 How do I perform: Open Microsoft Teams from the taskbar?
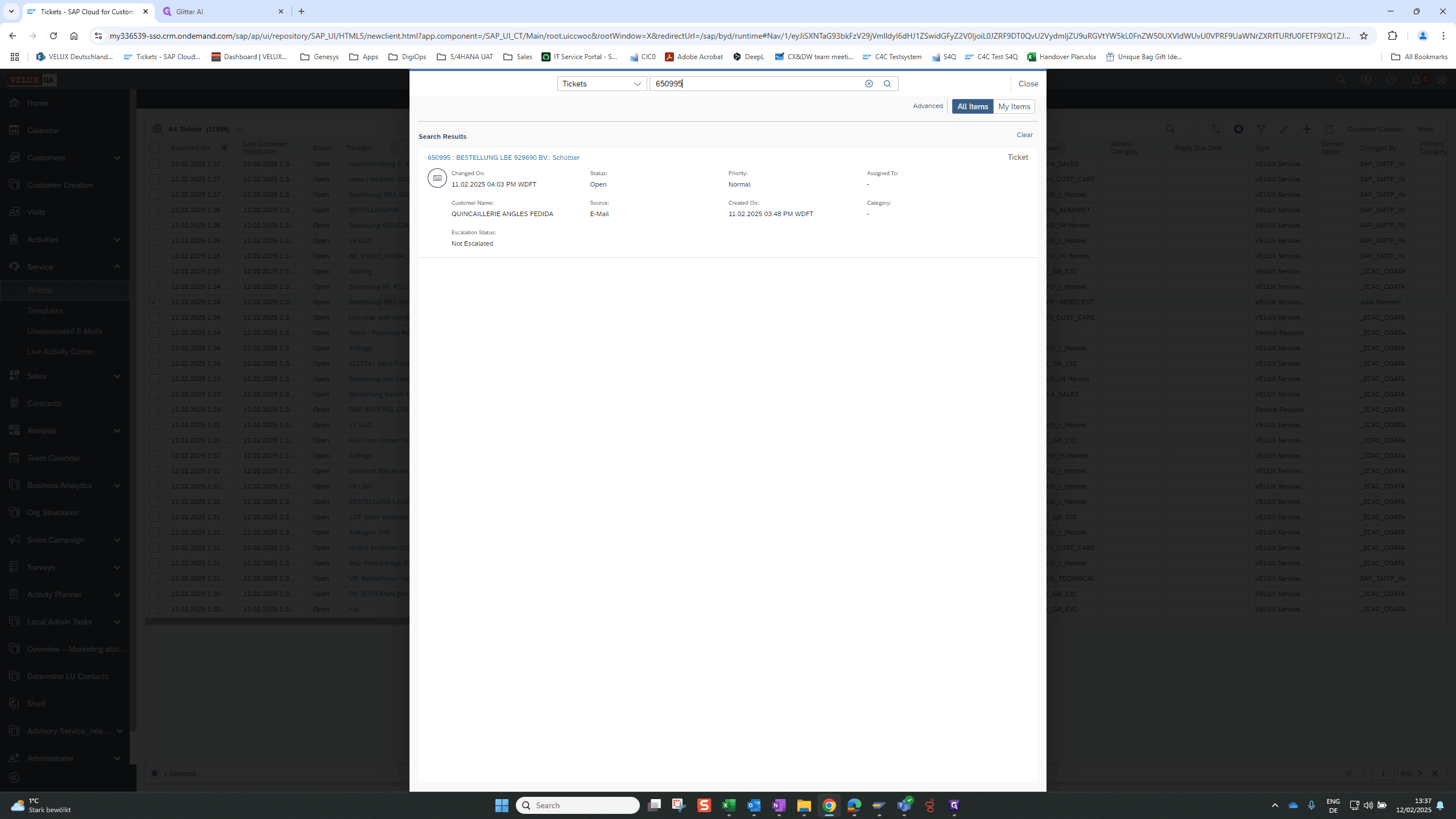[x=904, y=805]
